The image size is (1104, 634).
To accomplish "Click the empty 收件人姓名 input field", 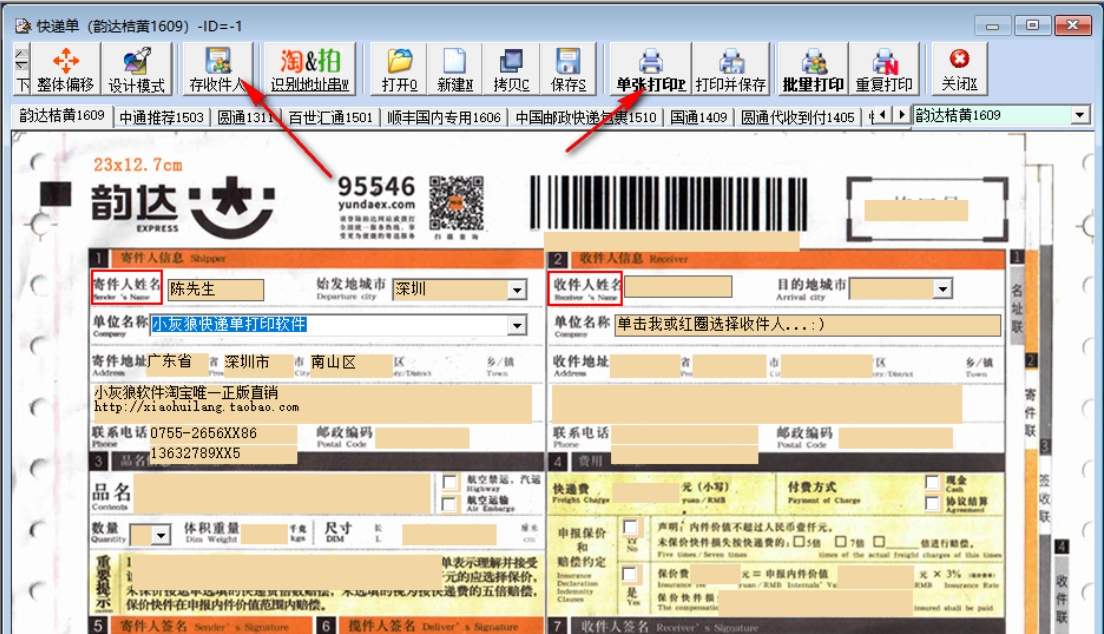I will click(x=678, y=287).
